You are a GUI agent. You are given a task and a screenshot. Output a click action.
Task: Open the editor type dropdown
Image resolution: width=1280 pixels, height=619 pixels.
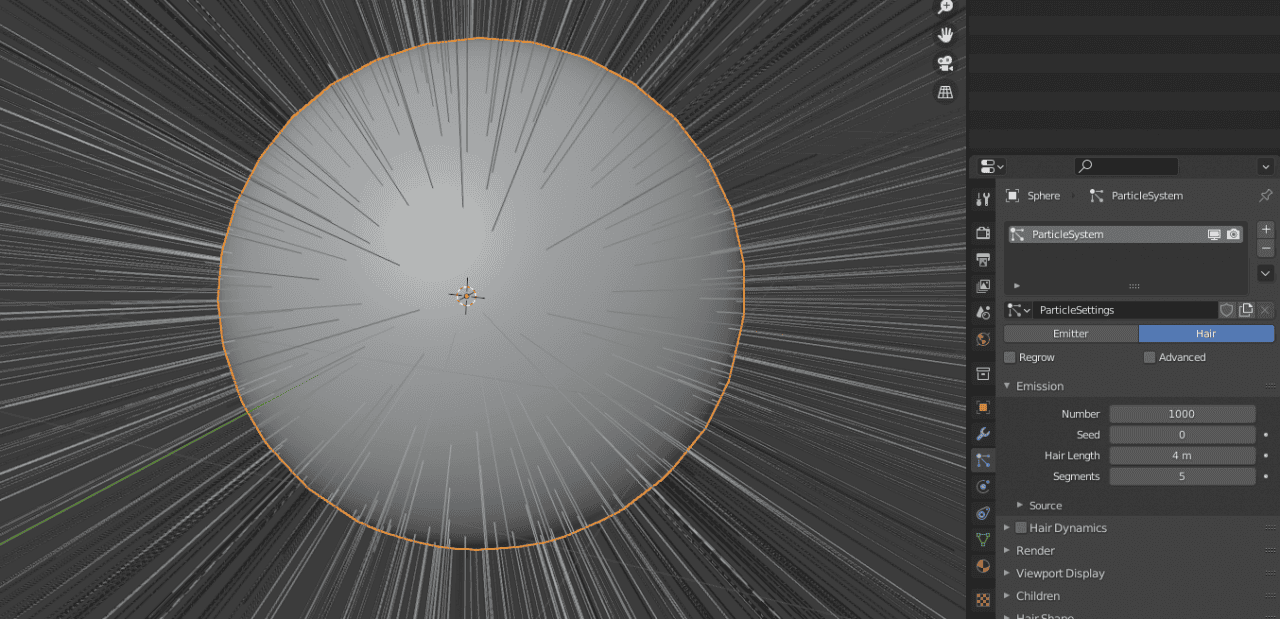tap(992, 166)
